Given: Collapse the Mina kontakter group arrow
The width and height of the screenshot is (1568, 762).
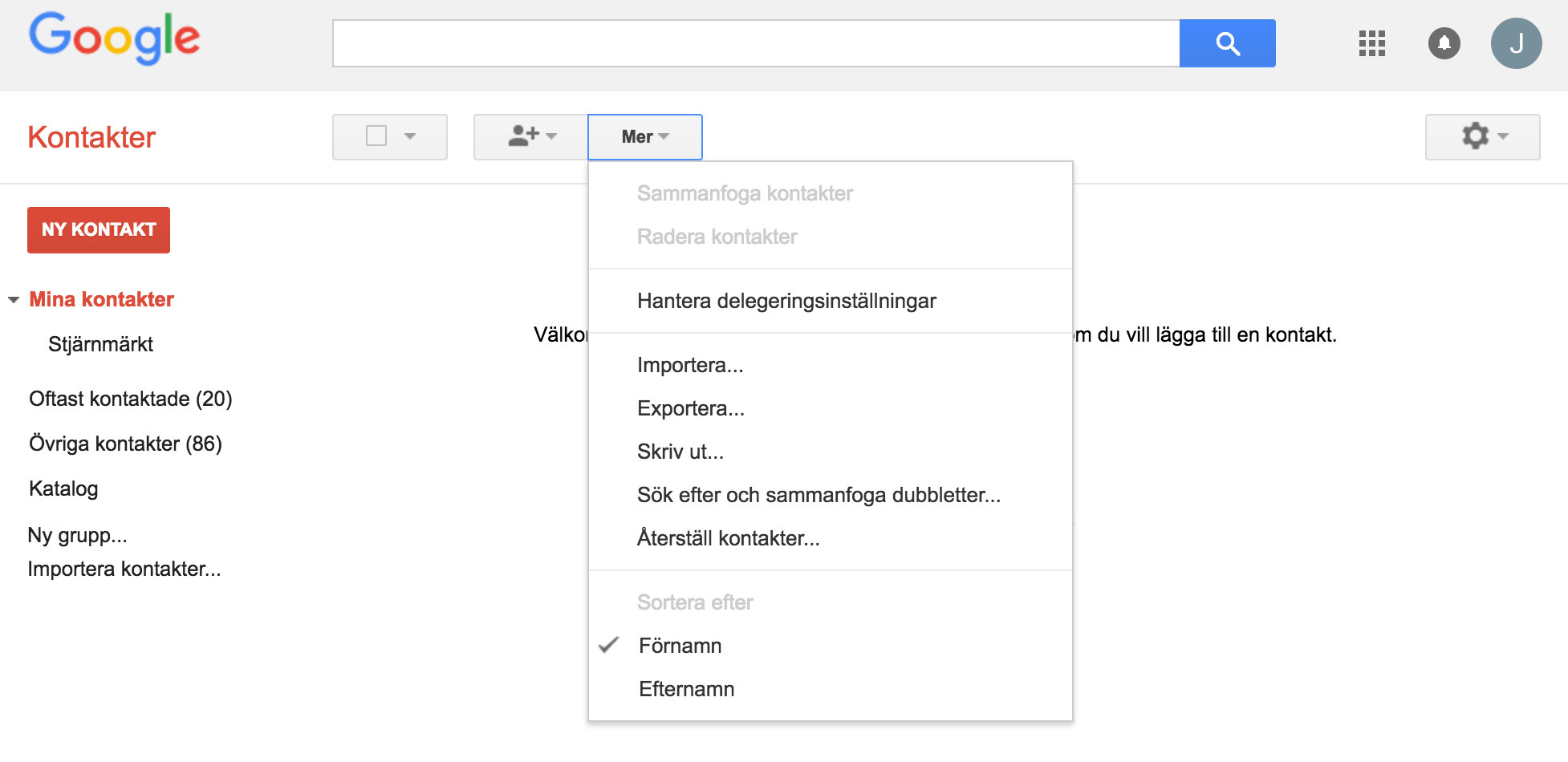Looking at the screenshot, I should (14, 300).
